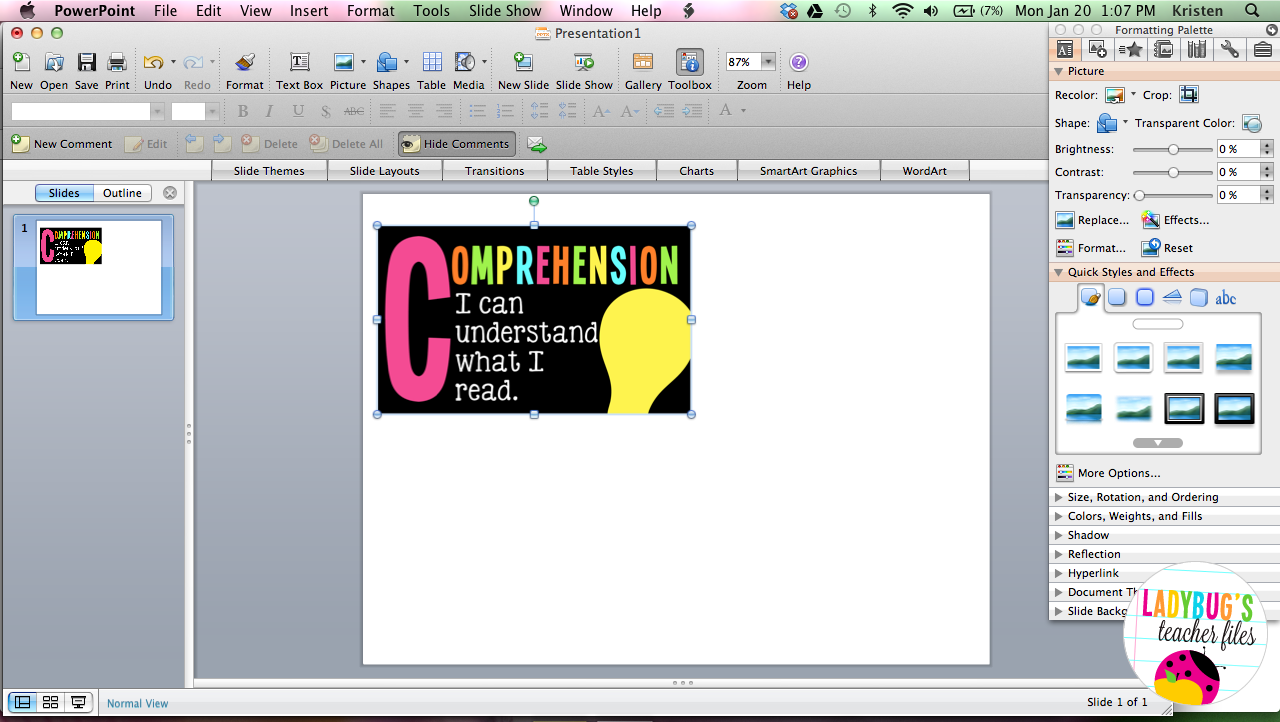Select the glow quick style tab
Viewport: 1280px width, 722px height.
pyautogui.click(x=1145, y=297)
